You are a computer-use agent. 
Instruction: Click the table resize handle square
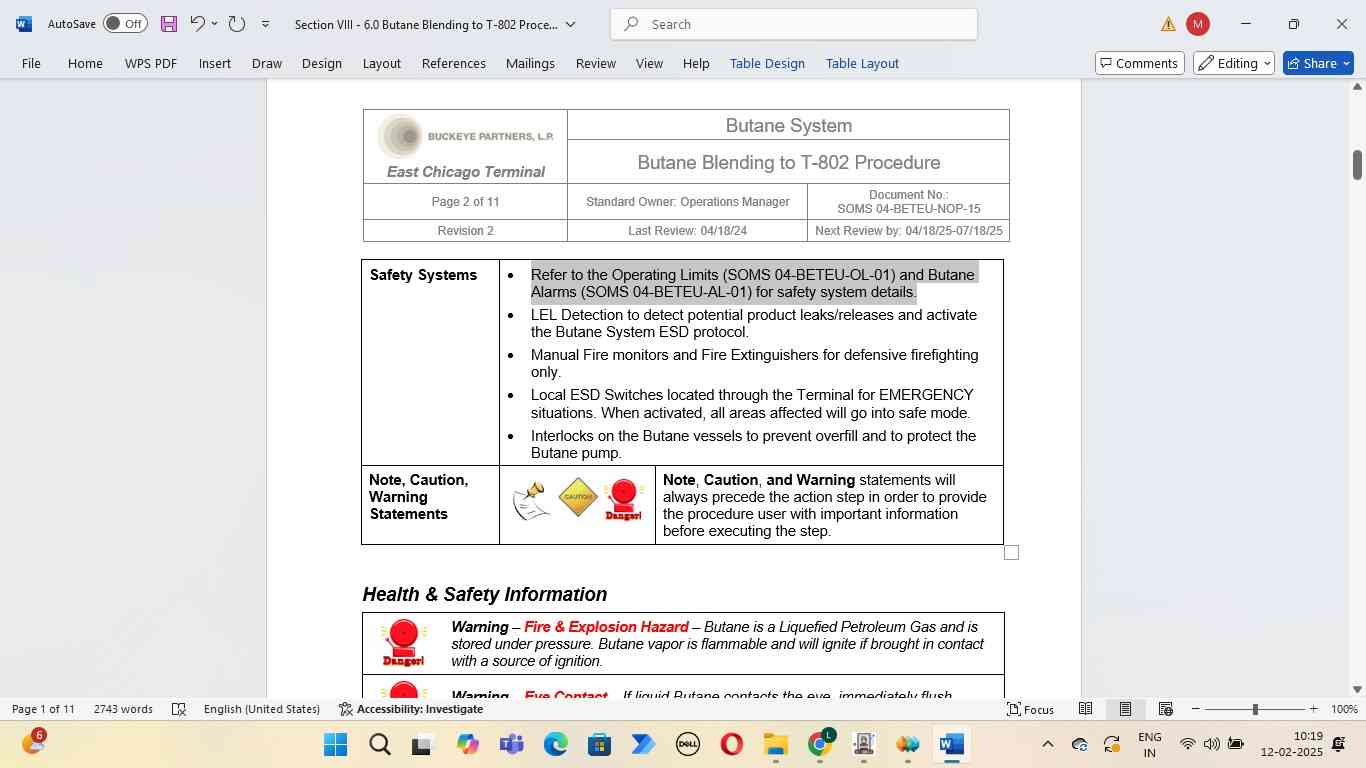pyautogui.click(x=1011, y=552)
